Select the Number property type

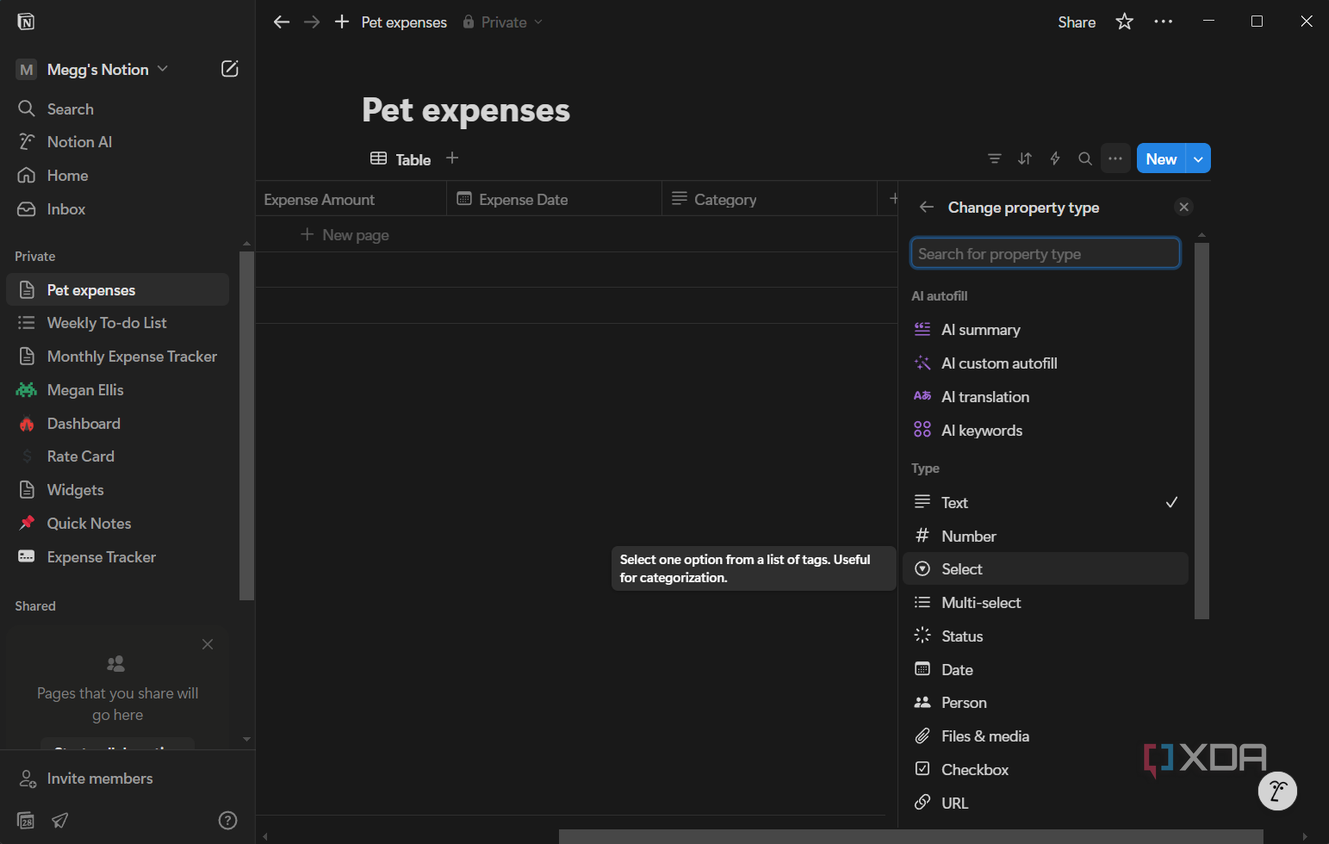(x=1045, y=536)
